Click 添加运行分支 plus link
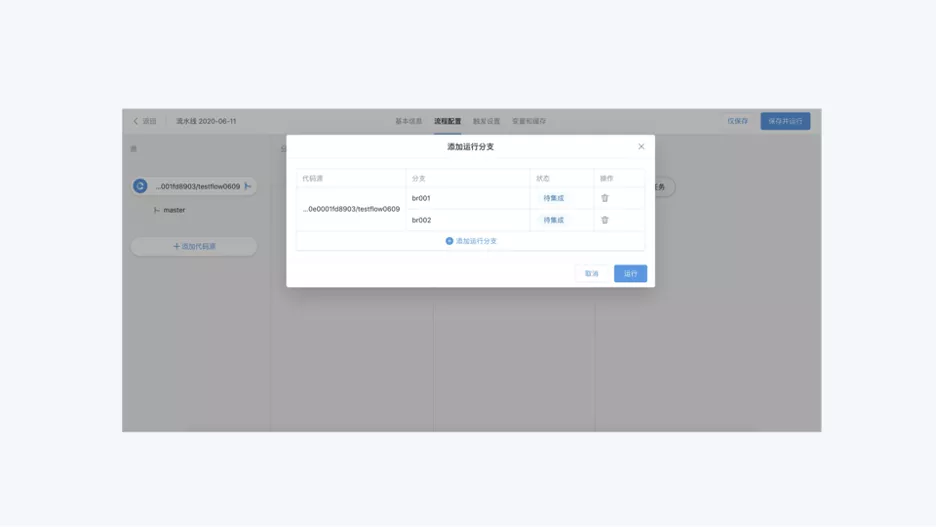The image size is (936, 528). pyautogui.click(x=471, y=241)
